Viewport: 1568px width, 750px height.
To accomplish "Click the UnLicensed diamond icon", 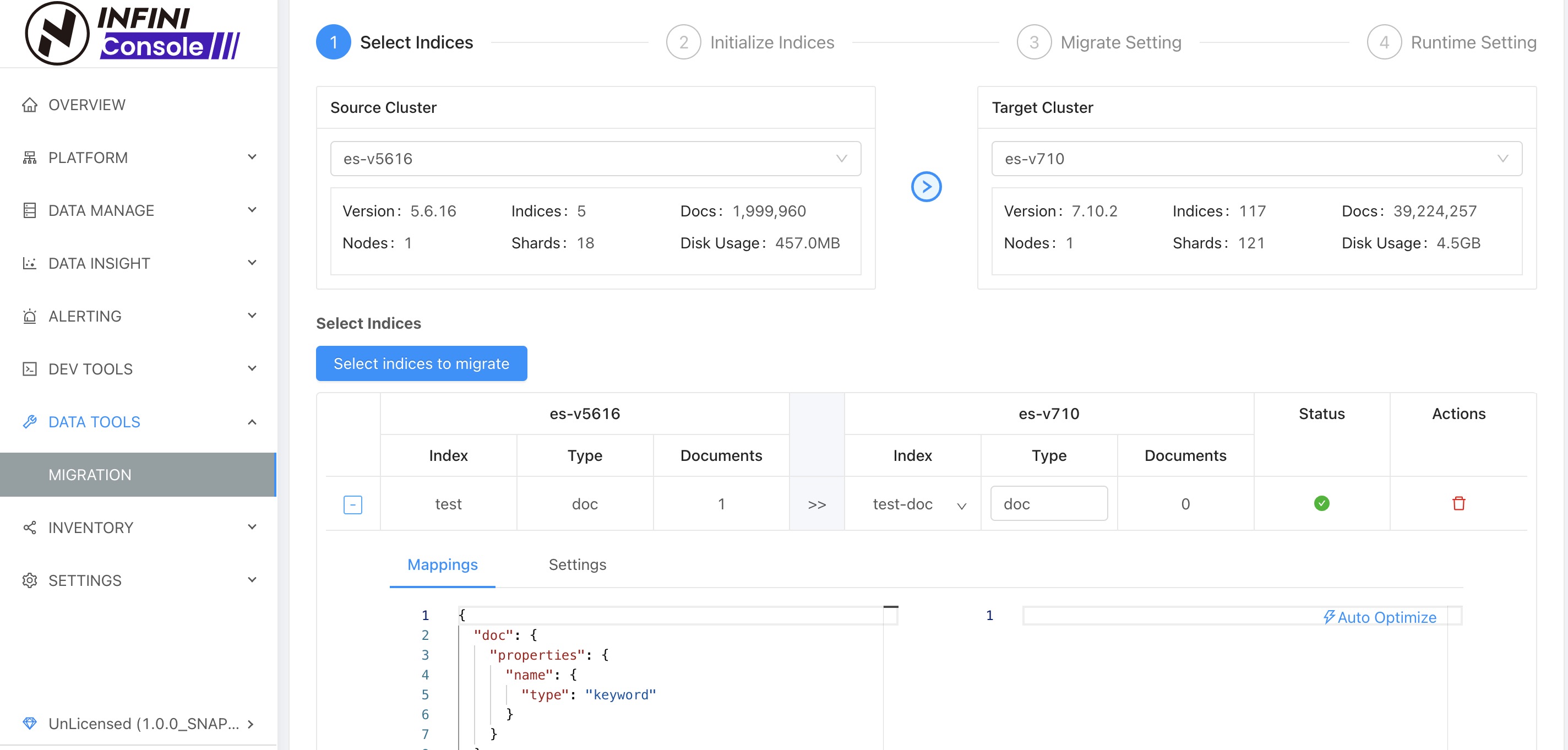I will pyautogui.click(x=29, y=723).
